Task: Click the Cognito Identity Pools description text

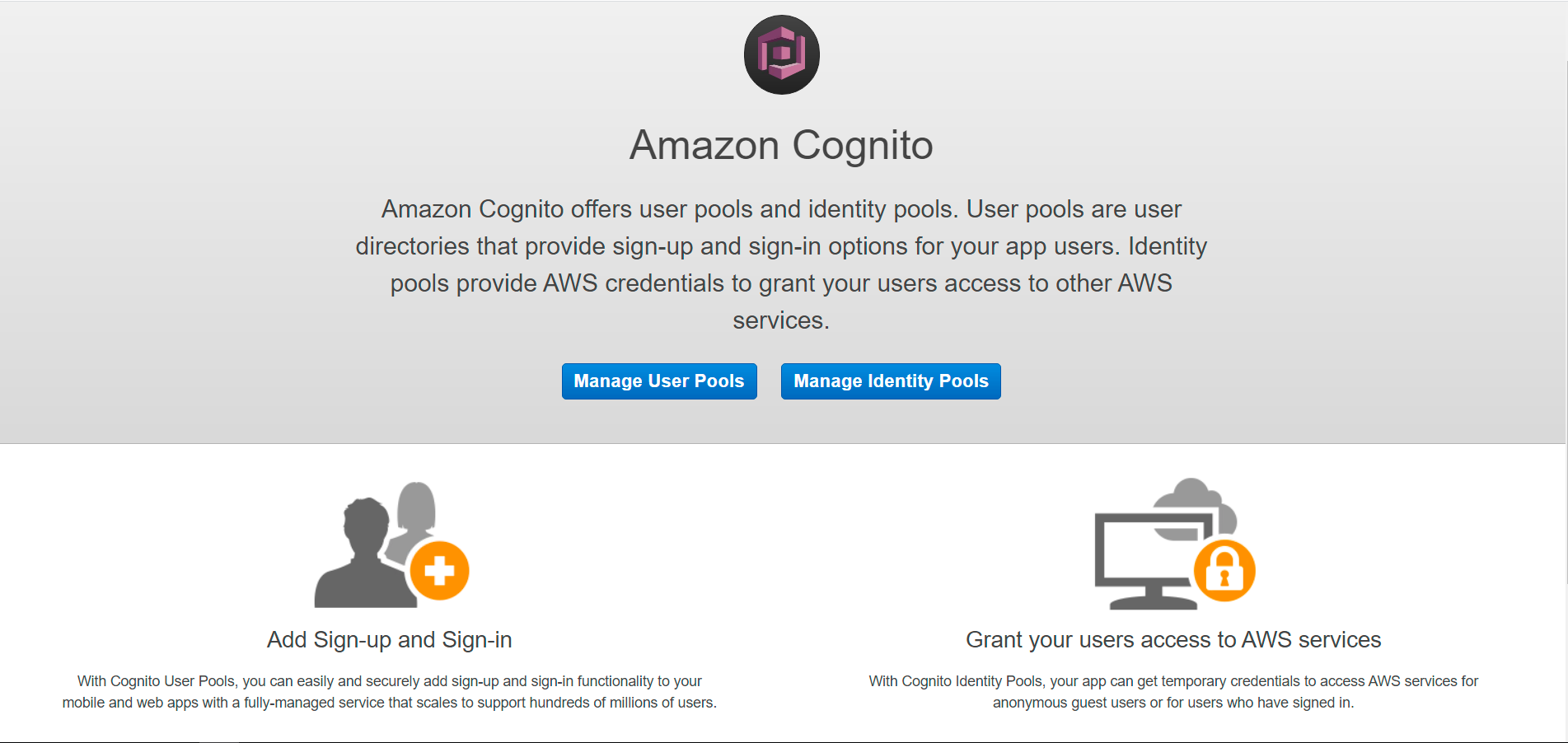Action: point(1173,692)
